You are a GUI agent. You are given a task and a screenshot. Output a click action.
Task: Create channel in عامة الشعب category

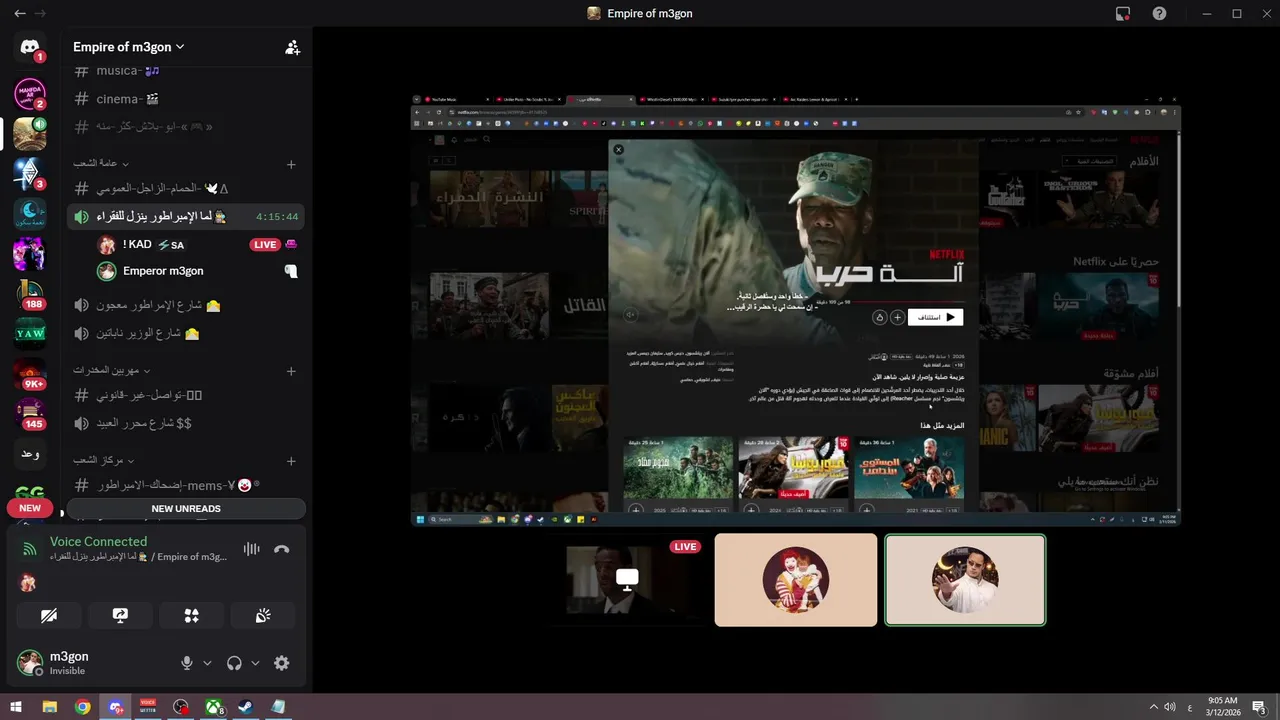[x=291, y=164]
